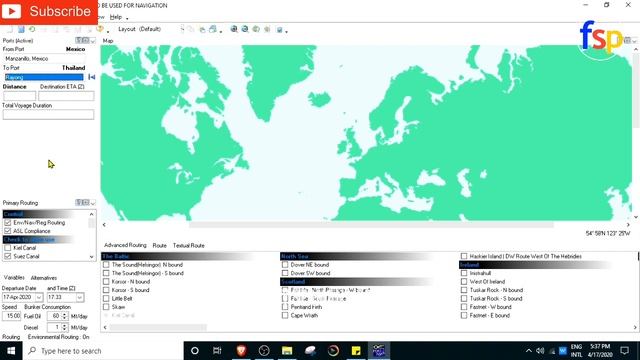The height and width of the screenshot is (360, 640).
Task: Open File Explorer from the taskbar
Action: 287,351
